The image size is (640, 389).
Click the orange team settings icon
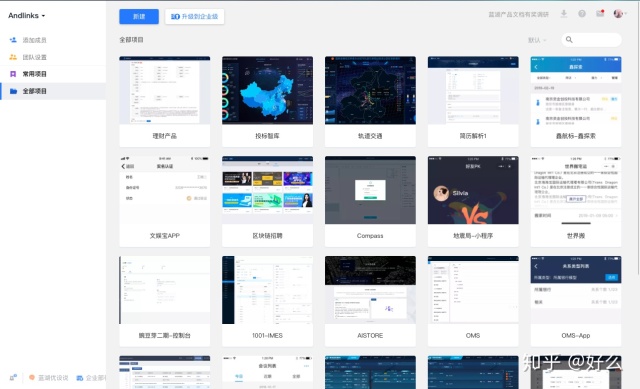[x=13, y=57]
